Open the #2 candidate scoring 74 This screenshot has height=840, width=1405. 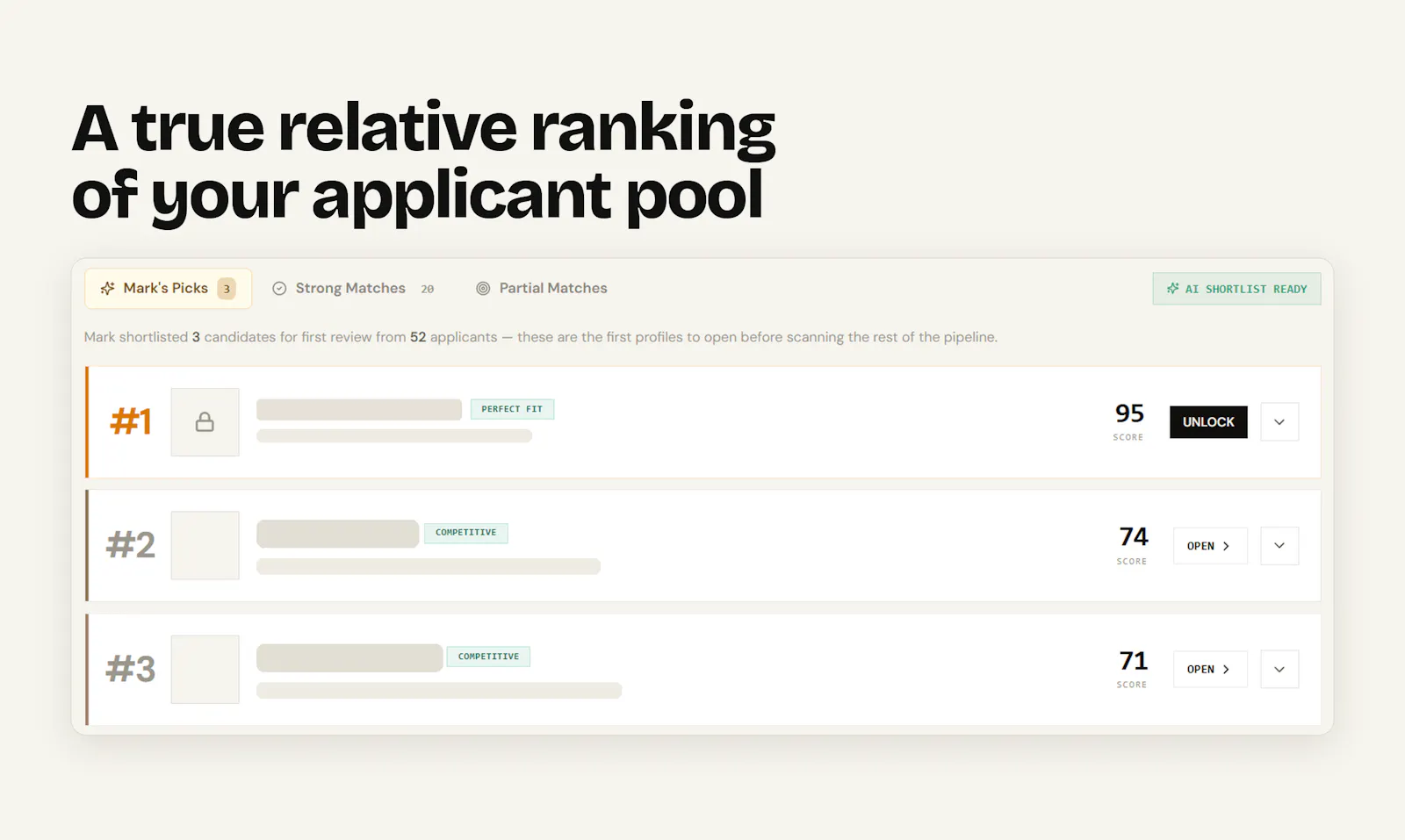pyautogui.click(x=1210, y=546)
